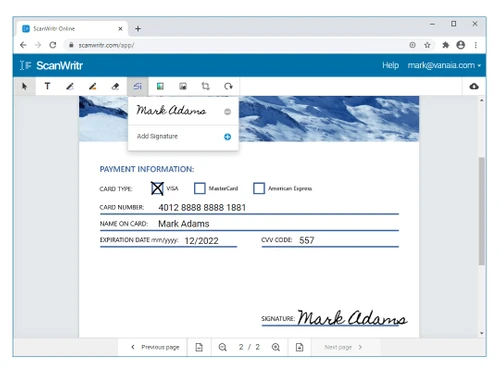Screen dimensions: 500x375
Task: Zoom out the document
Action: (223, 347)
